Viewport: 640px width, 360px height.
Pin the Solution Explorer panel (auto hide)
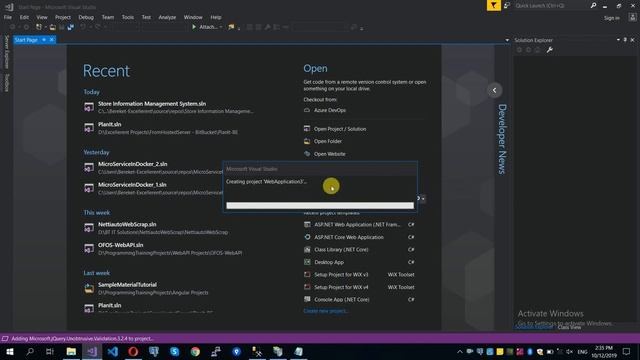tap(625, 40)
